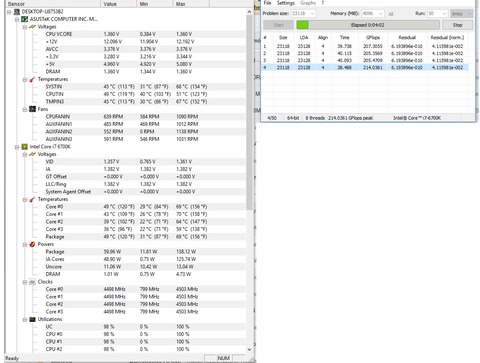Collapse the Powers group

[x=25, y=245]
